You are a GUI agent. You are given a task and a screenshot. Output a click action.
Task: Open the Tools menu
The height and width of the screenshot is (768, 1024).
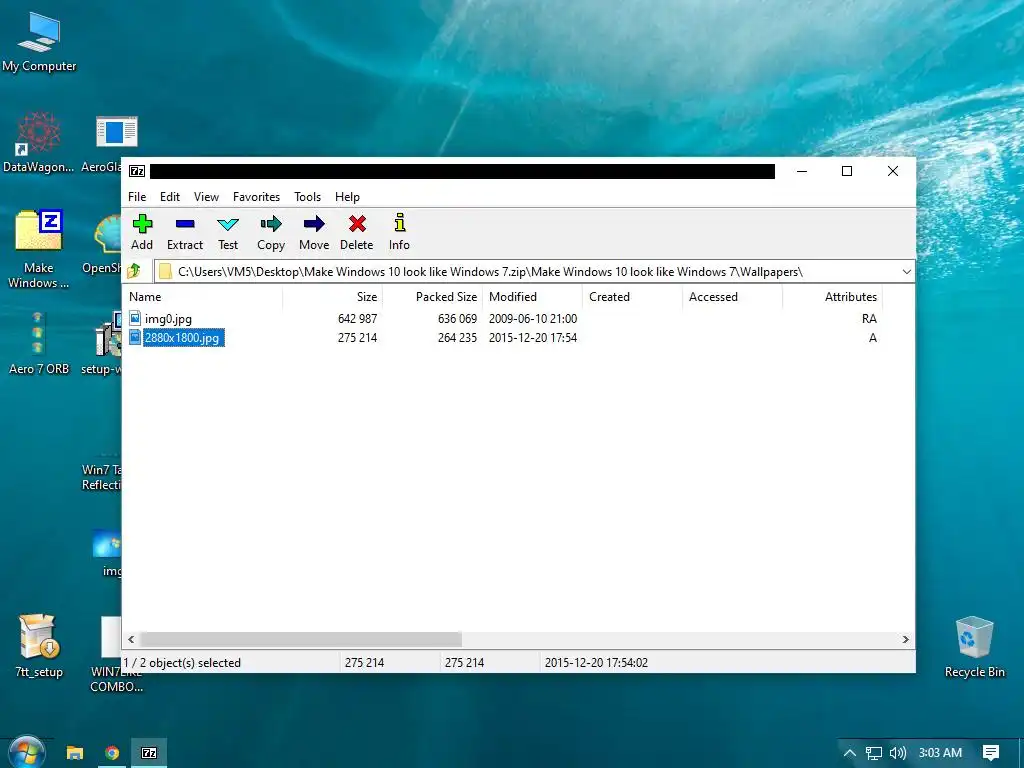click(308, 197)
